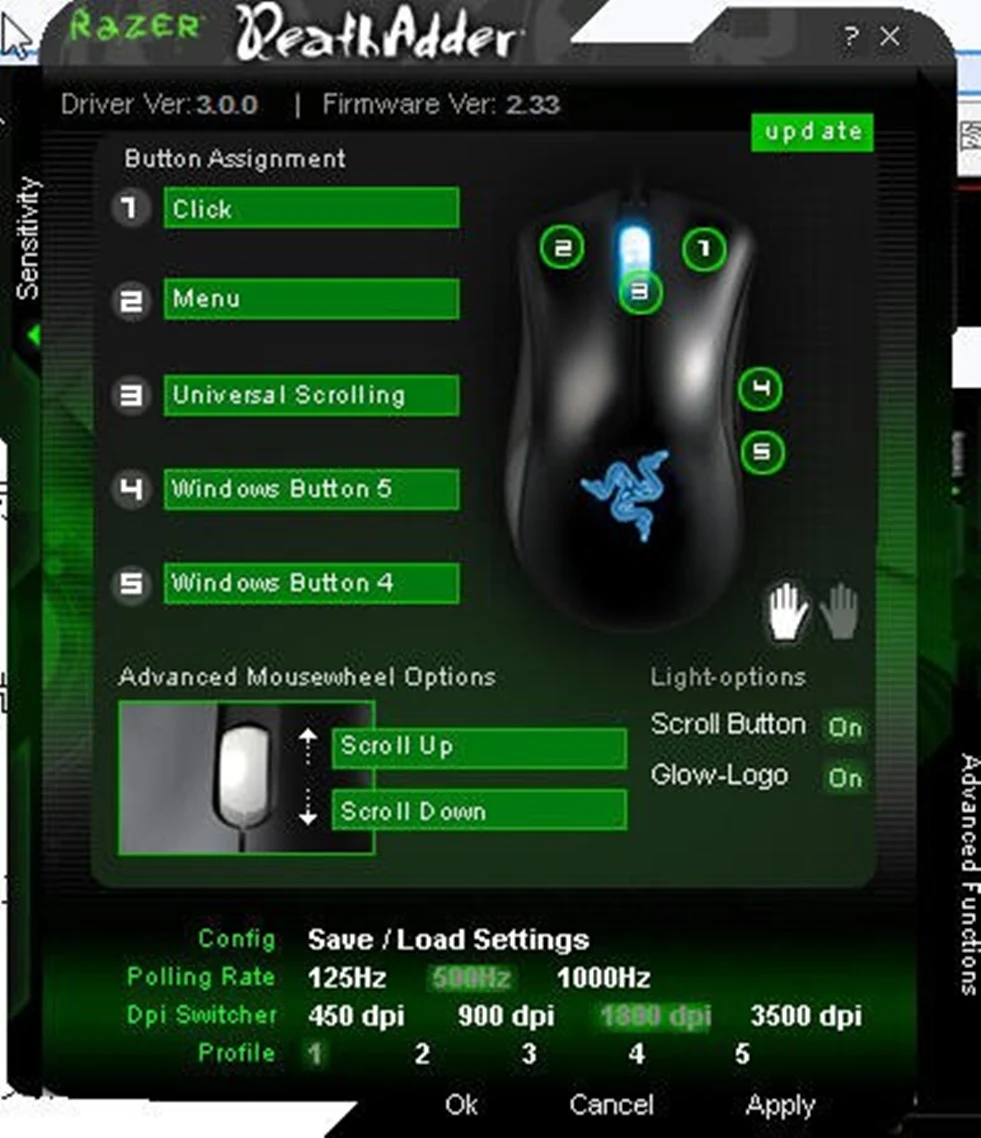The height and width of the screenshot is (1138, 981).
Task: Open Windows Button 4 assignment dropdown
Action: click(311, 584)
